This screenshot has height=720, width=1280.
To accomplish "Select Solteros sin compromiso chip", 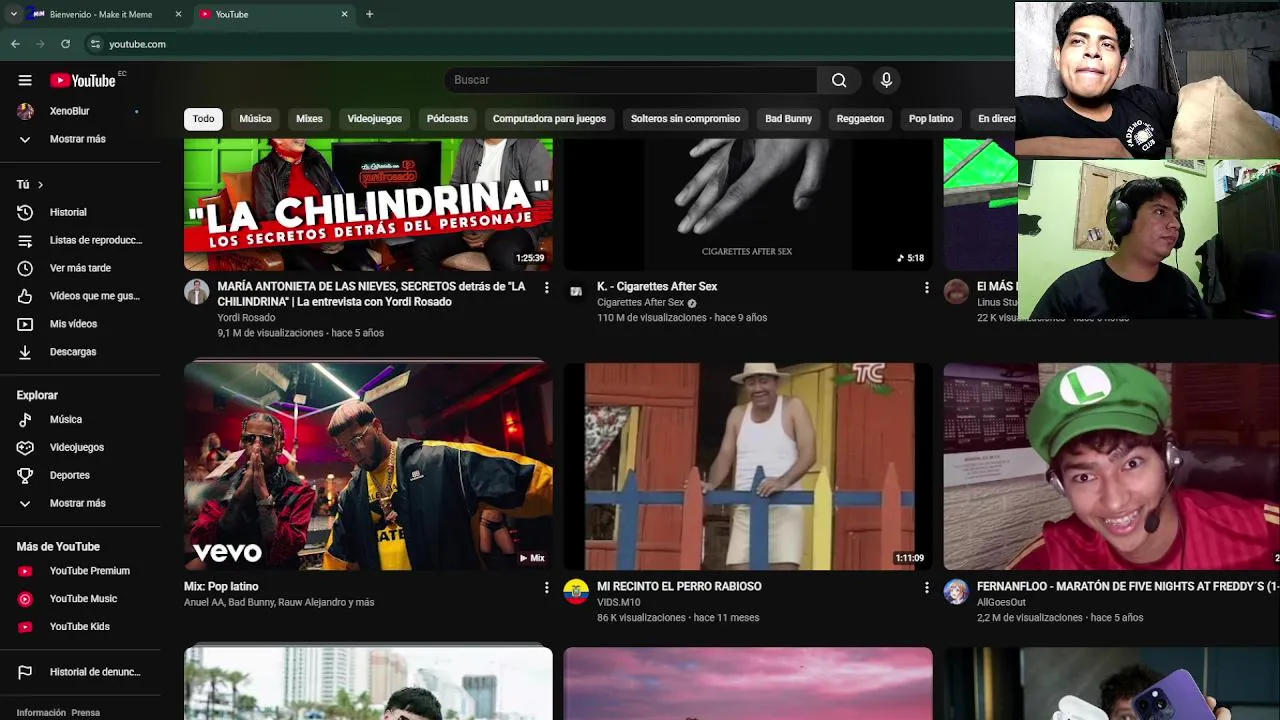I will 685,119.
